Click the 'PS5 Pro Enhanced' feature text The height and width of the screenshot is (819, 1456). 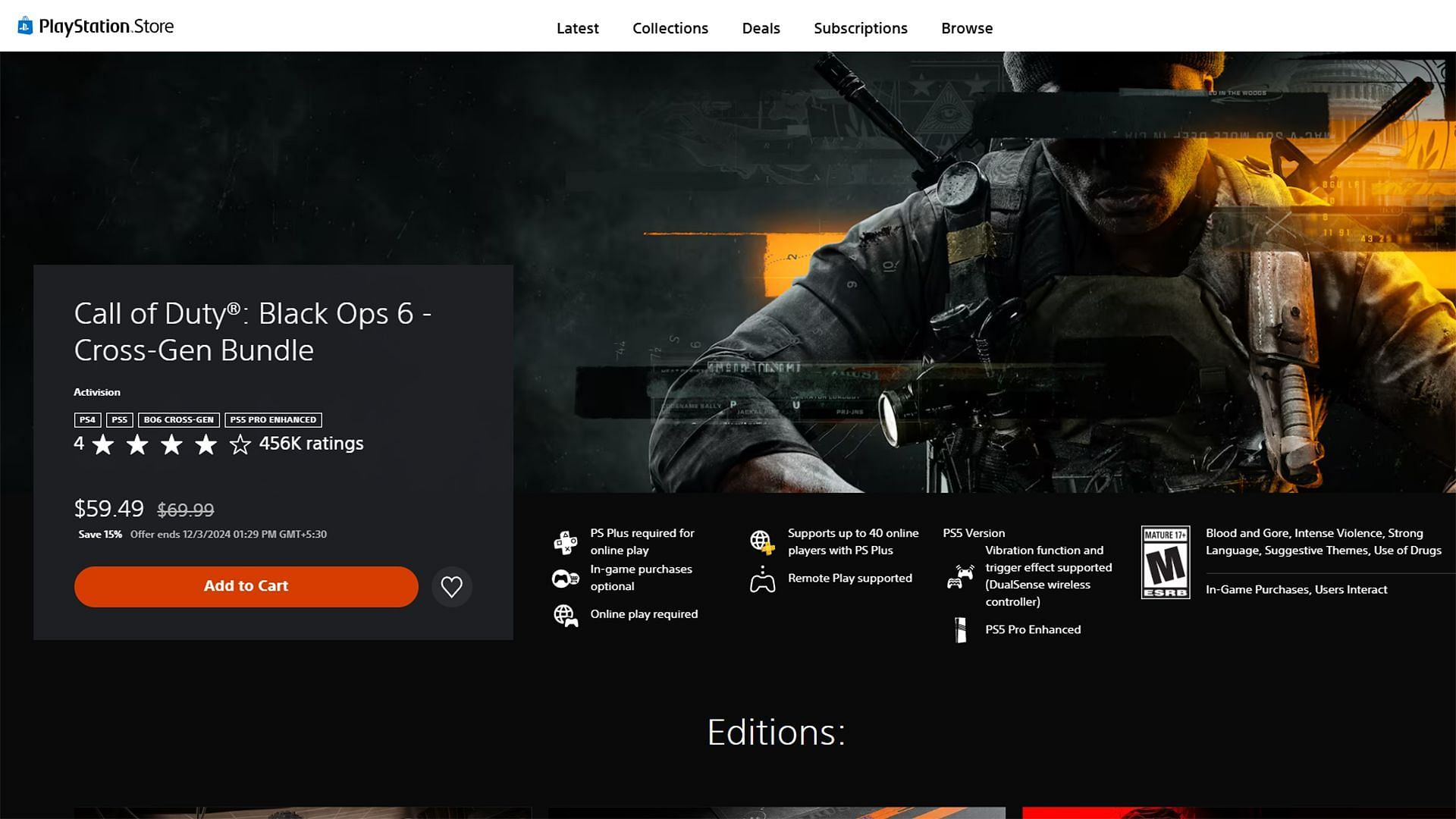1033,629
